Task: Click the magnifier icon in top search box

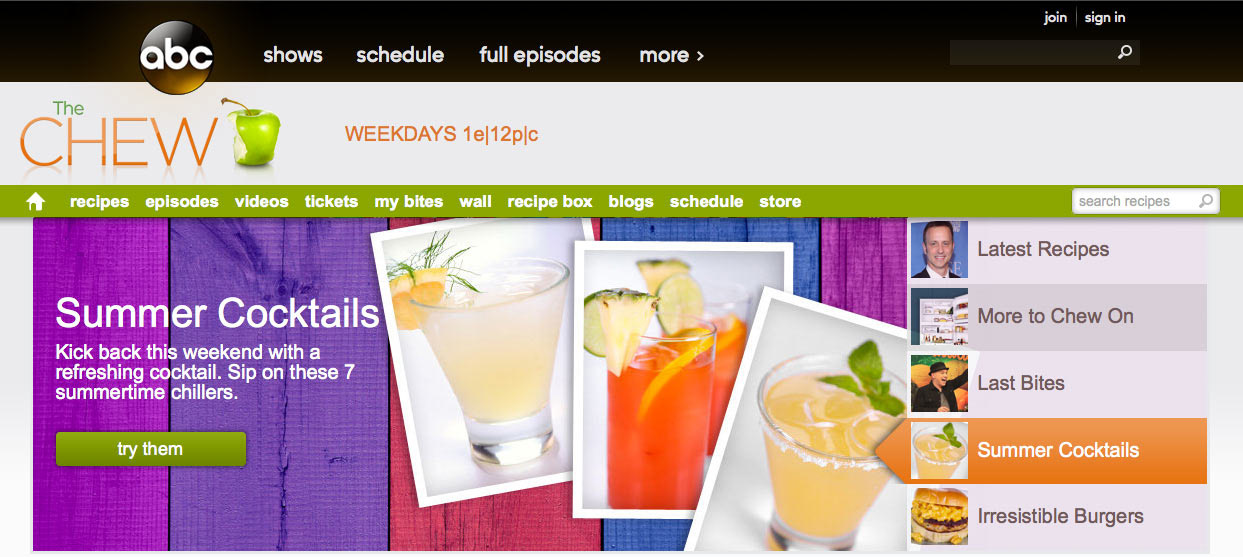Action: pos(1125,53)
